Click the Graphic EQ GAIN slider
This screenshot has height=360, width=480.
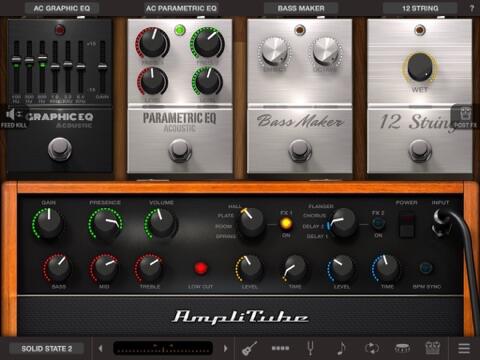click(103, 67)
